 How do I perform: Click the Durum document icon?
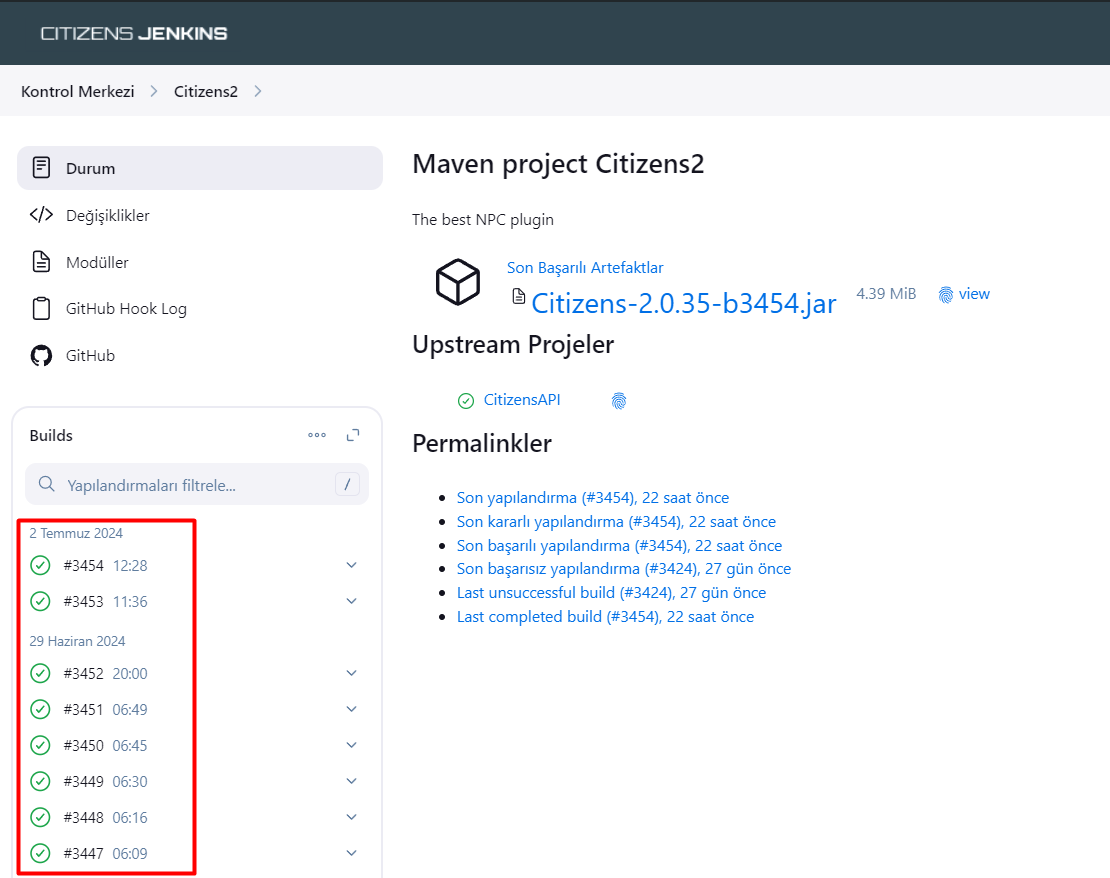click(x=41, y=168)
